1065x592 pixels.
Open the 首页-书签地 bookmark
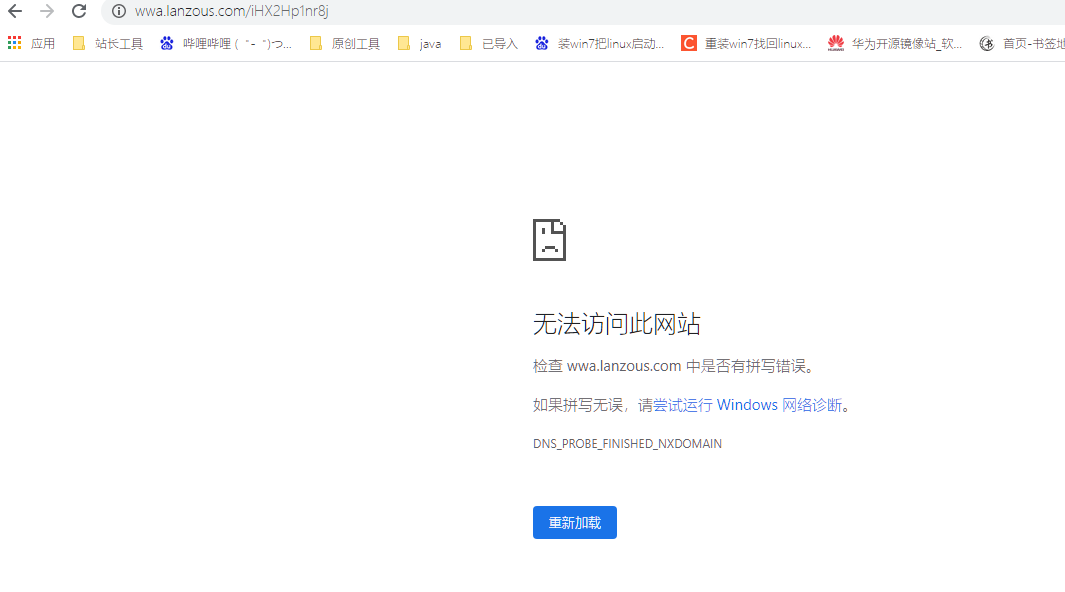1021,43
